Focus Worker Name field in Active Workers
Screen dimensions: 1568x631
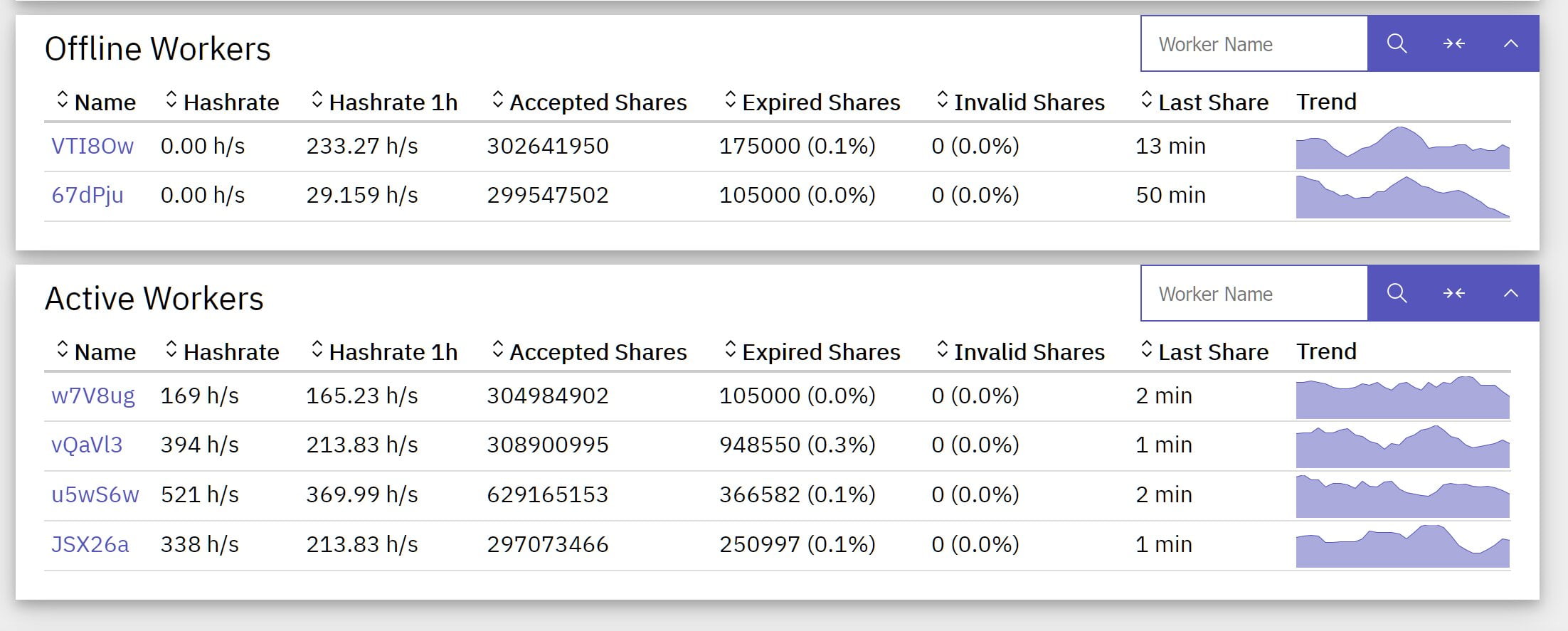point(1254,294)
